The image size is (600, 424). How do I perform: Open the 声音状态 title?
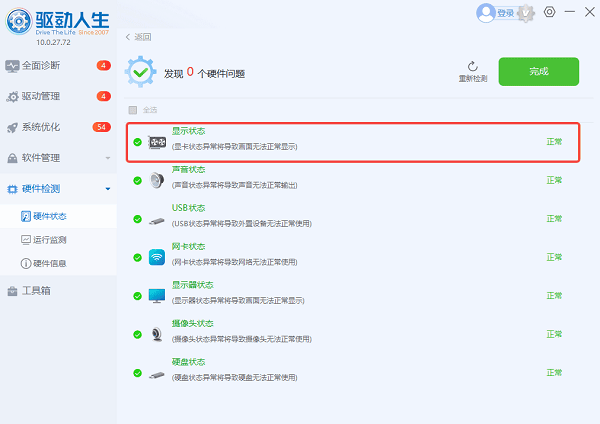pos(188,170)
